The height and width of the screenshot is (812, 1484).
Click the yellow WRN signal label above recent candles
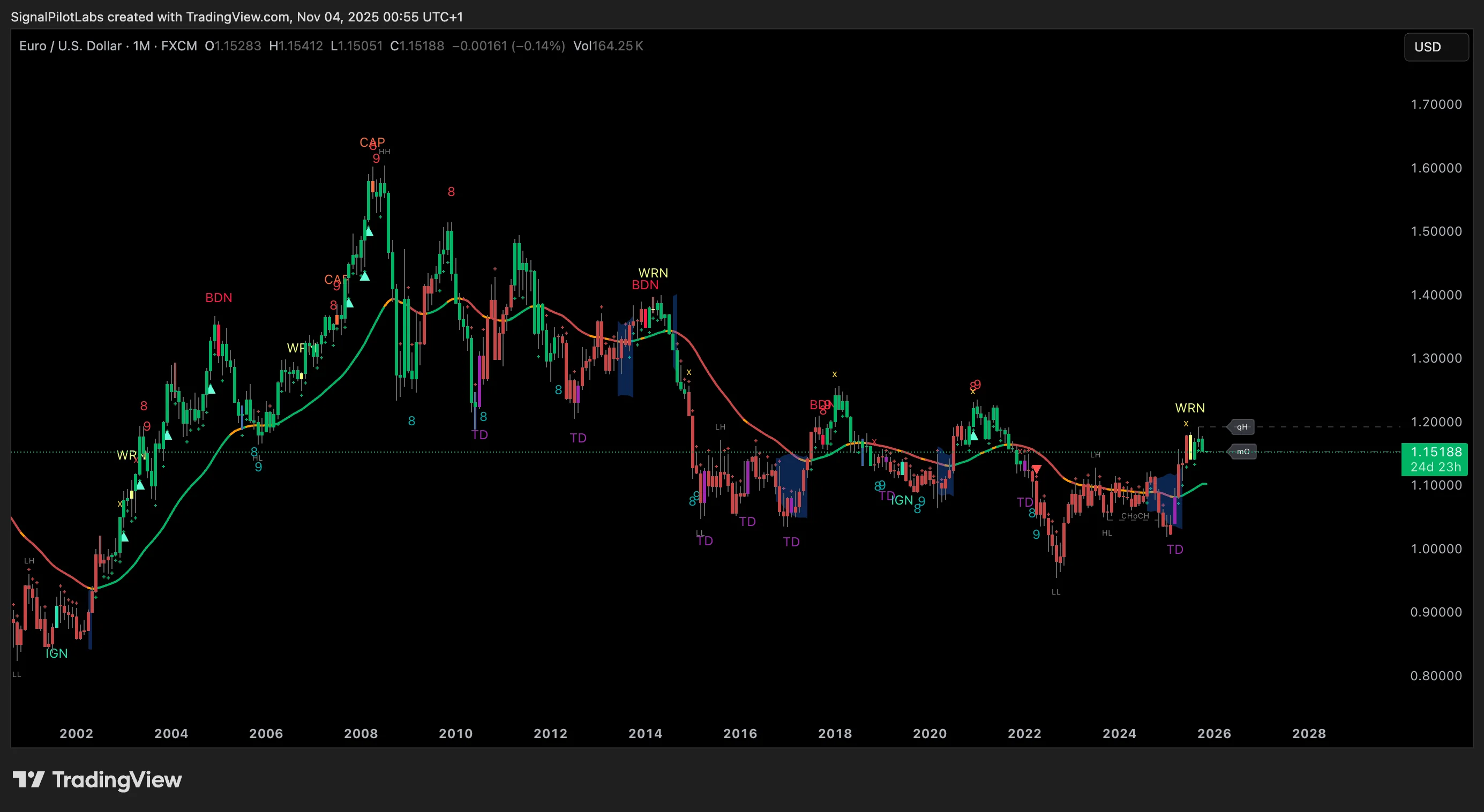1189,408
